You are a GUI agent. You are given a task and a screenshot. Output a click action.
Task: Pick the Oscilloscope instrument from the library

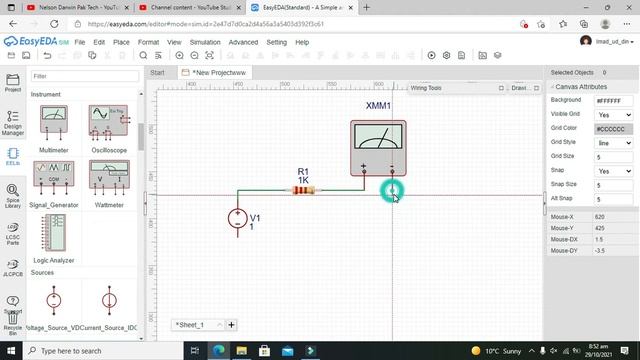click(x=109, y=129)
